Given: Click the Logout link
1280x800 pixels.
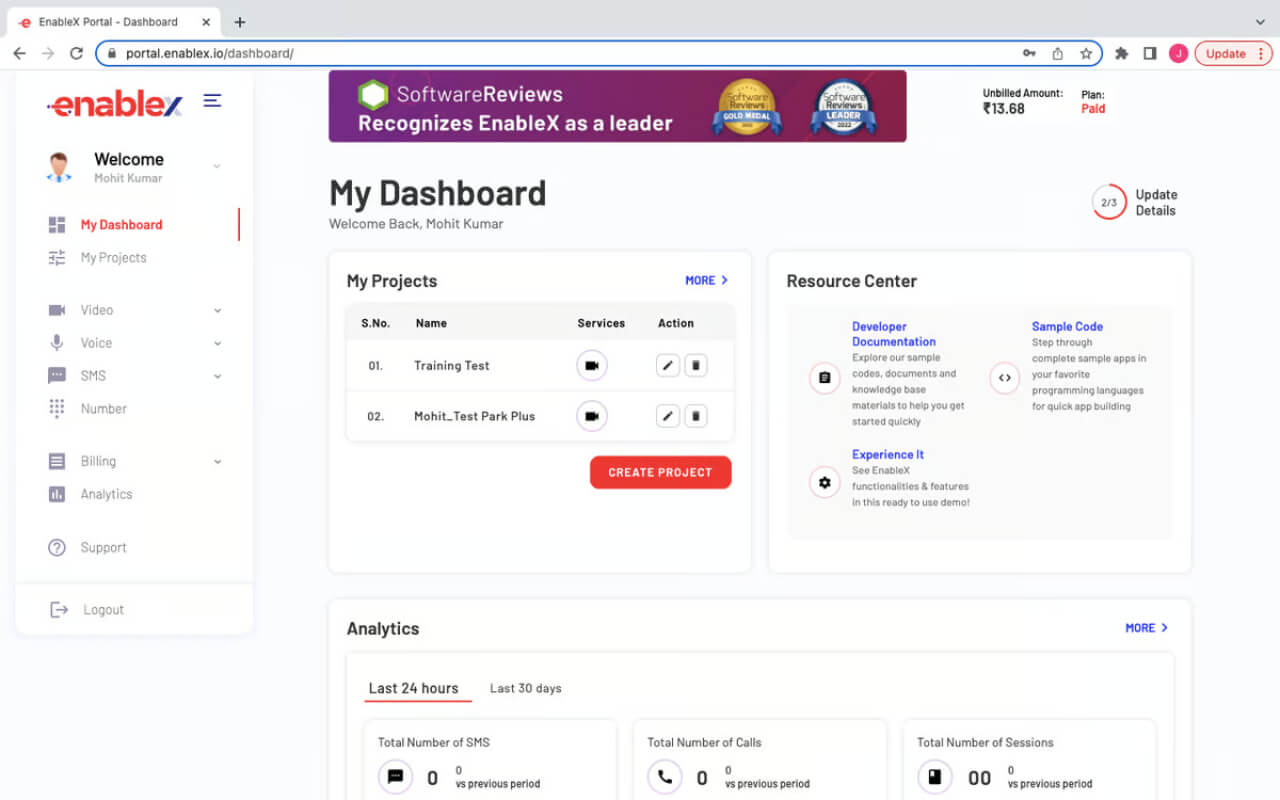Looking at the screenshot, I should pos(104,610).
